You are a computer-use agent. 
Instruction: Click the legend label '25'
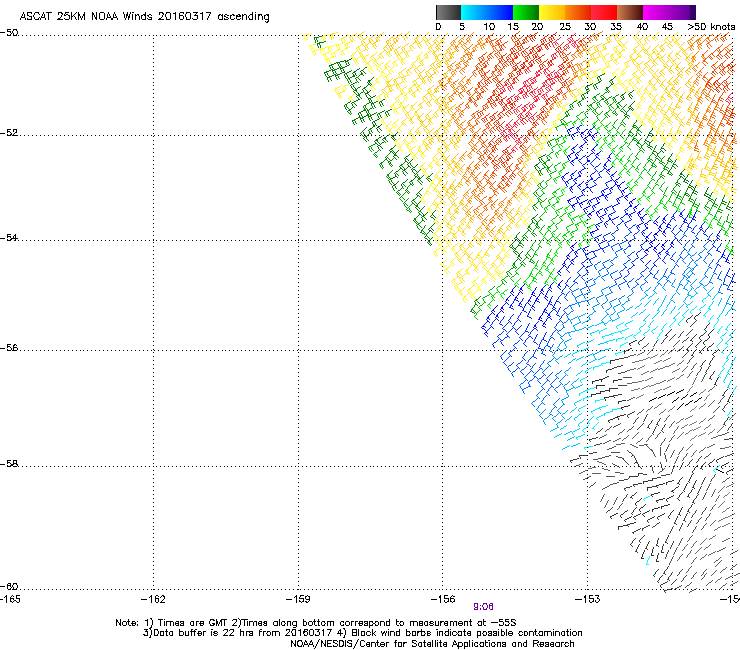point(565,27)
